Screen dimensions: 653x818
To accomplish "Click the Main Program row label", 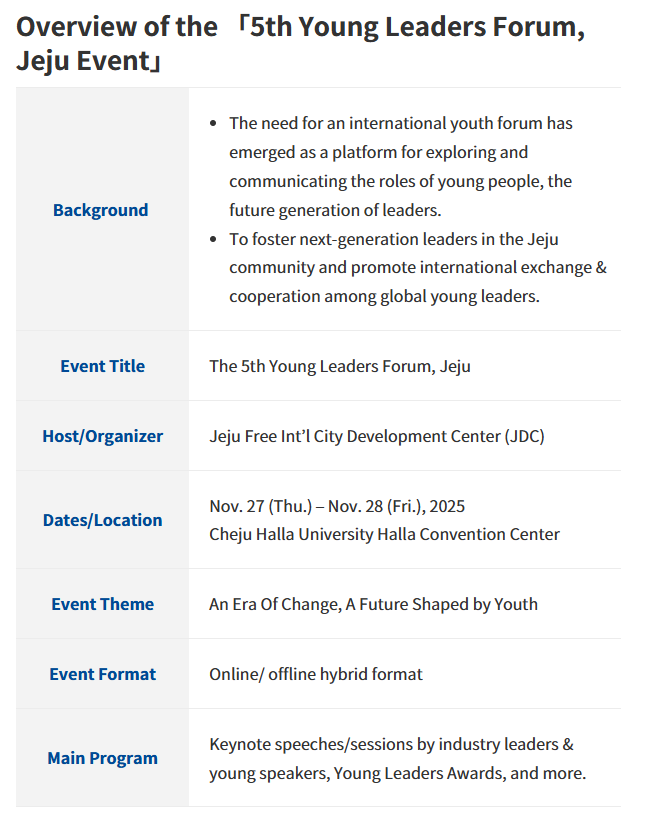I will coord(102,758).
